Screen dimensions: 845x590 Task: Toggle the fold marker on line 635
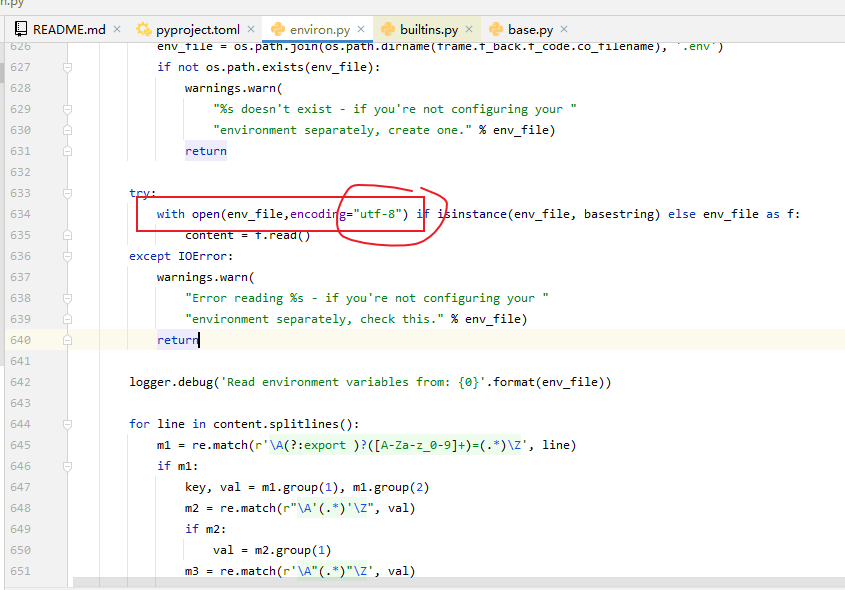coord(67,235)
